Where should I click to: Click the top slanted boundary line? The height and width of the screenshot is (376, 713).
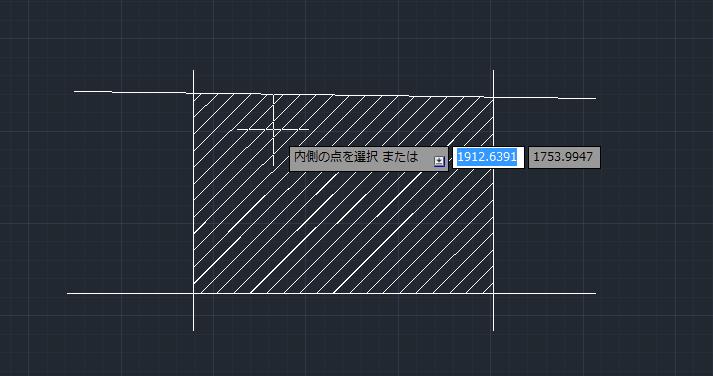click(335, 95)
